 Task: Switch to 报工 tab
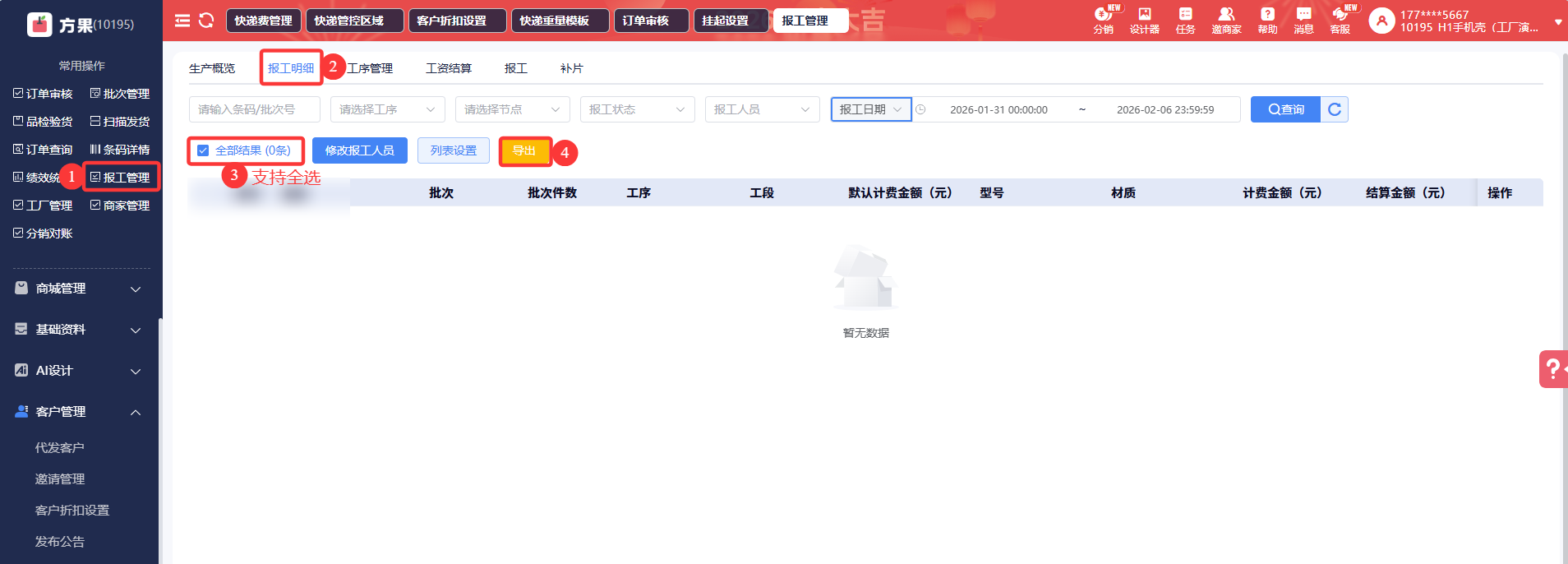[x=516, y=68]
